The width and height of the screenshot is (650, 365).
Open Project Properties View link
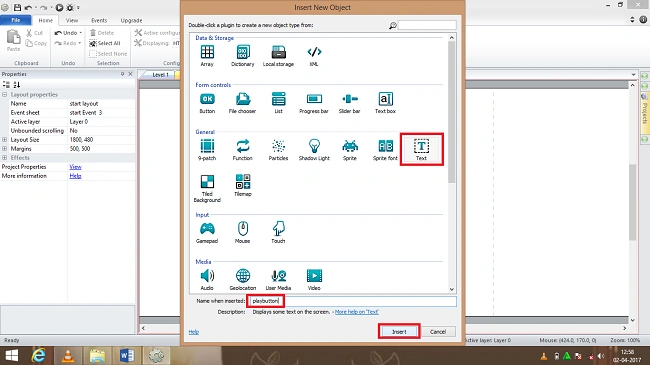75,167
